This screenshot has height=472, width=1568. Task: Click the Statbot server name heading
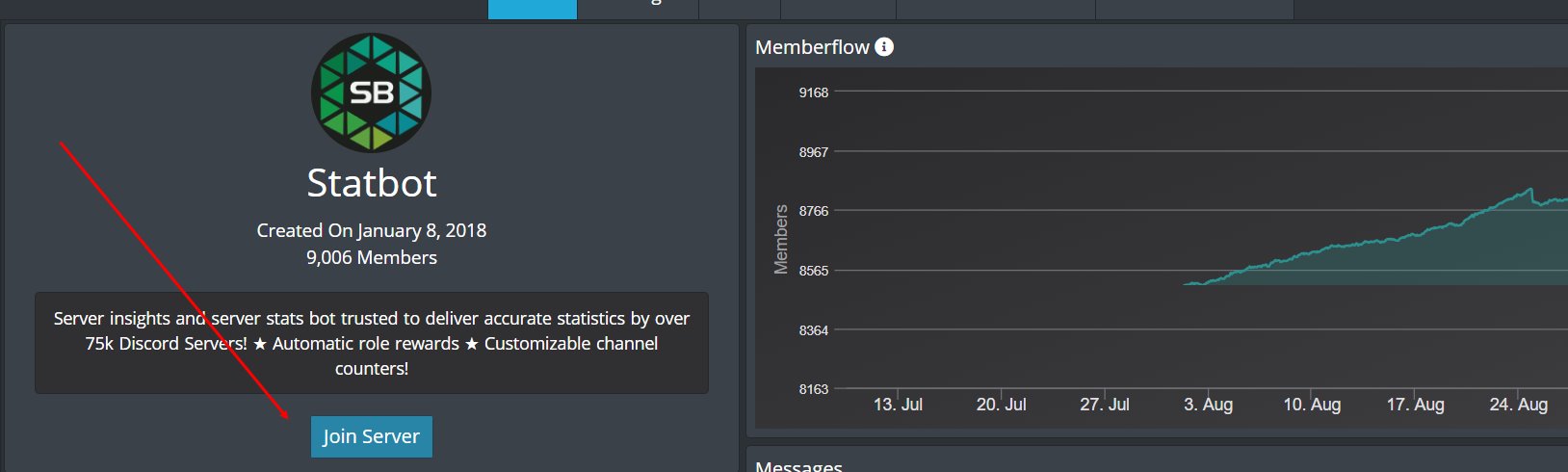(371, 183)
